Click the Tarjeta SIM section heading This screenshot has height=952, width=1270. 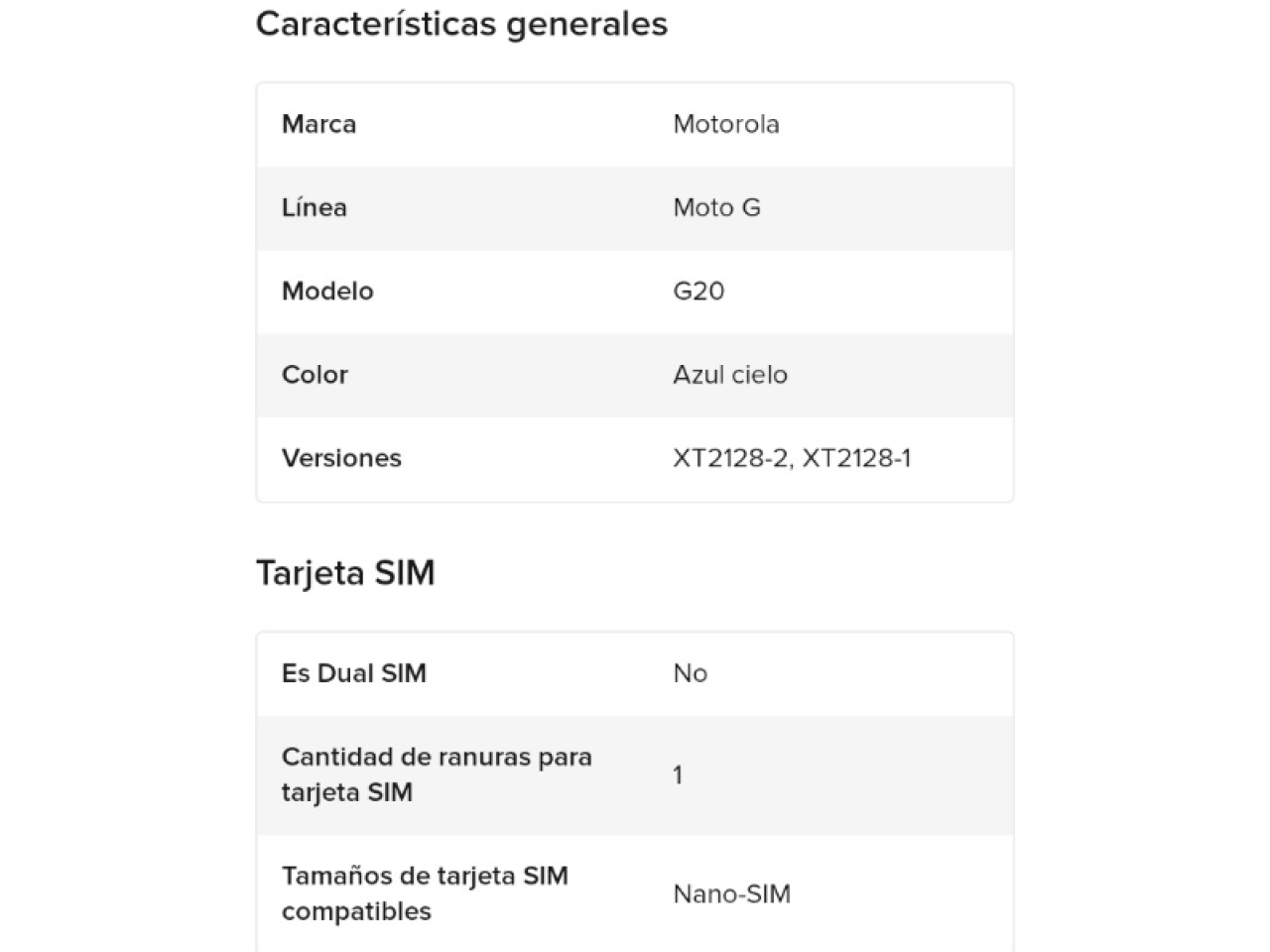[345, 573]
